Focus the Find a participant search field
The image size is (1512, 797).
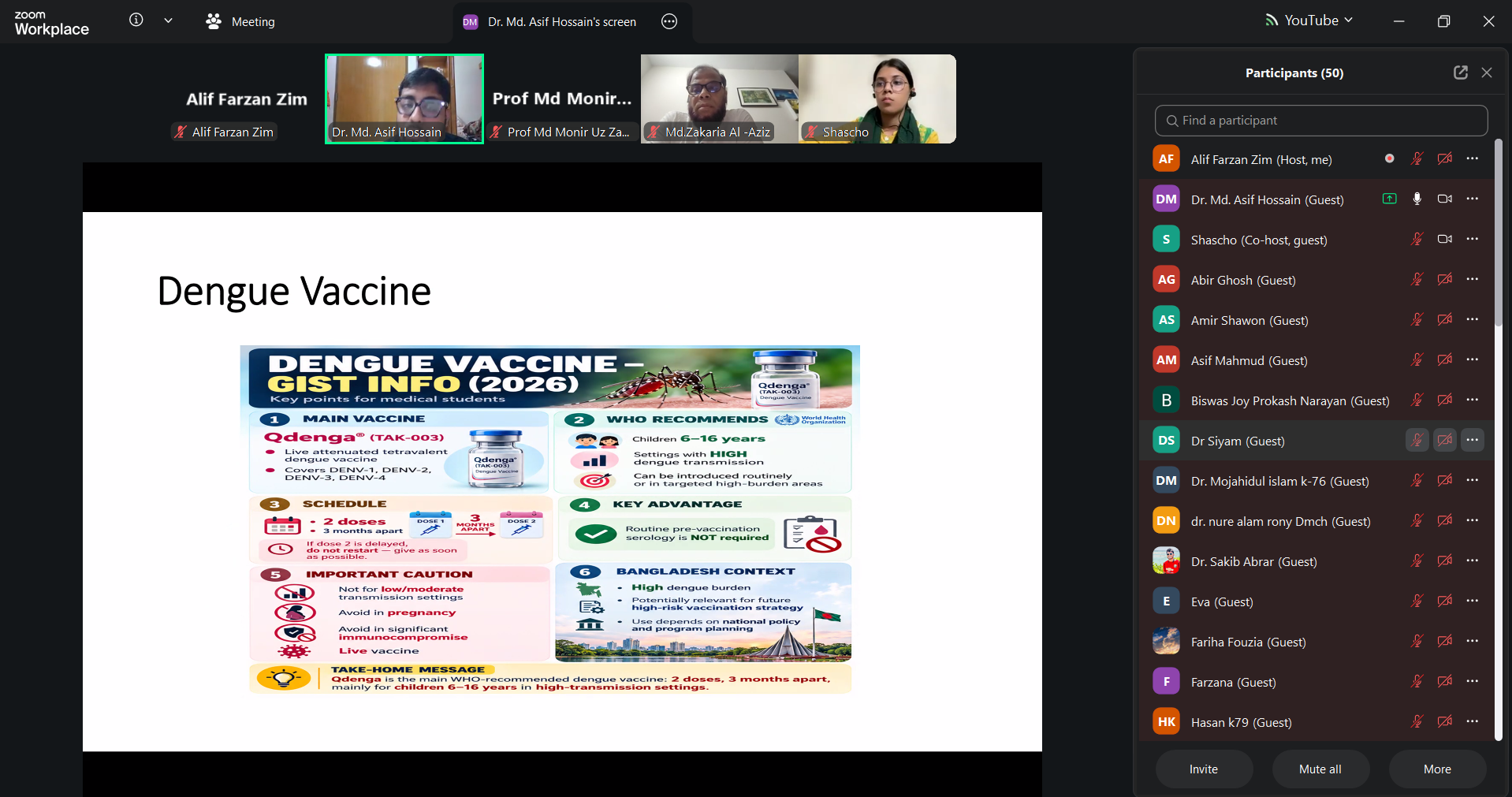pos(1321,121)
